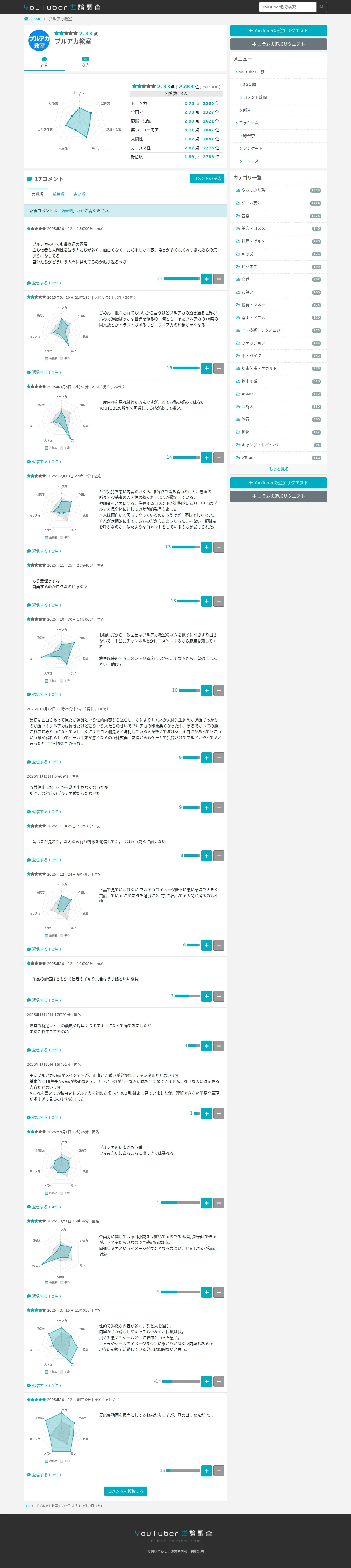Open the 物申す系 category
351x1568 pixels.
click(279, 382)
